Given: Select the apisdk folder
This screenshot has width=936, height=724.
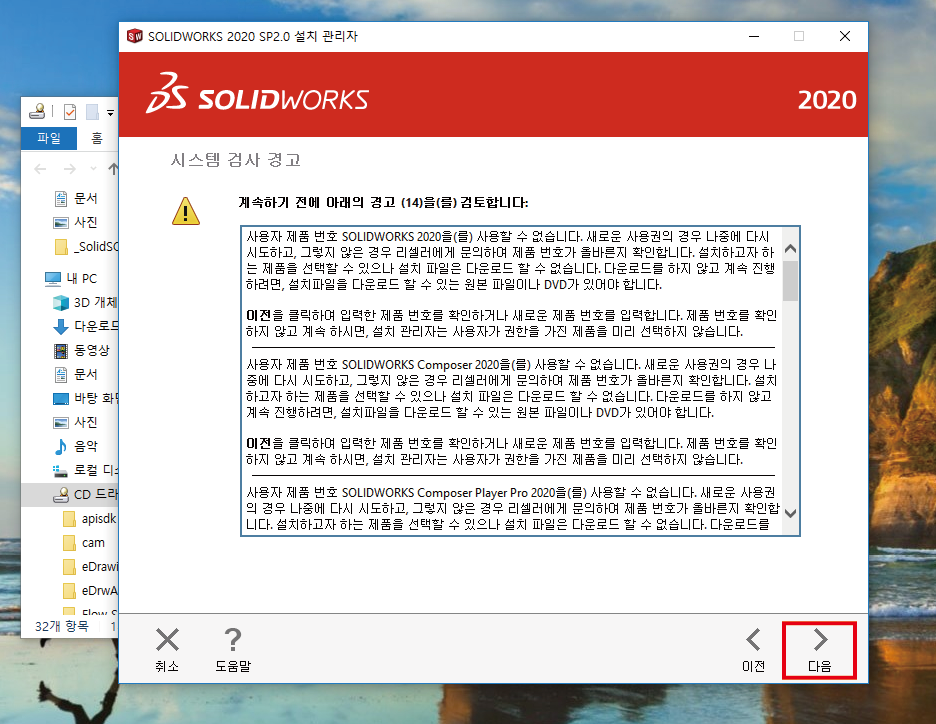Looking at the screenshot, I should (x=90, y=519).
